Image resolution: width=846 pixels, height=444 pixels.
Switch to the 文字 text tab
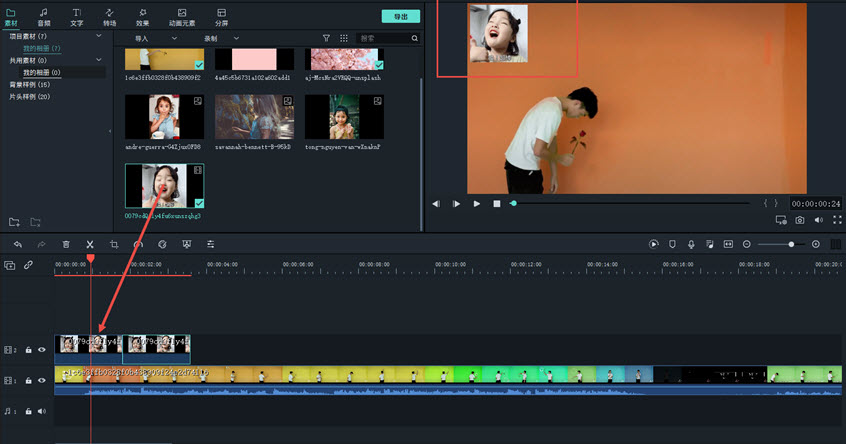[x=77, y=16]
